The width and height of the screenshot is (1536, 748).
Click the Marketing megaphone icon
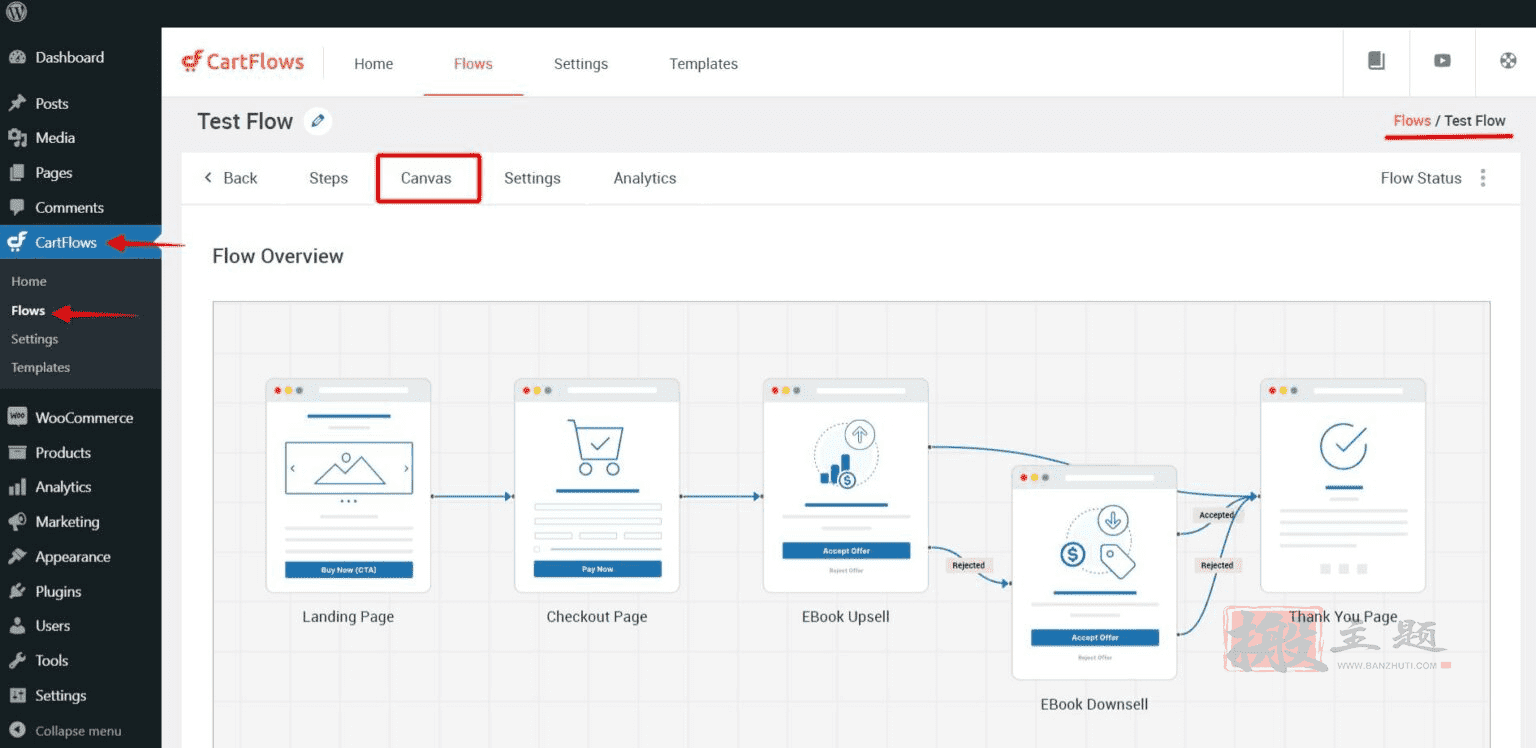[x=17, y=522]
